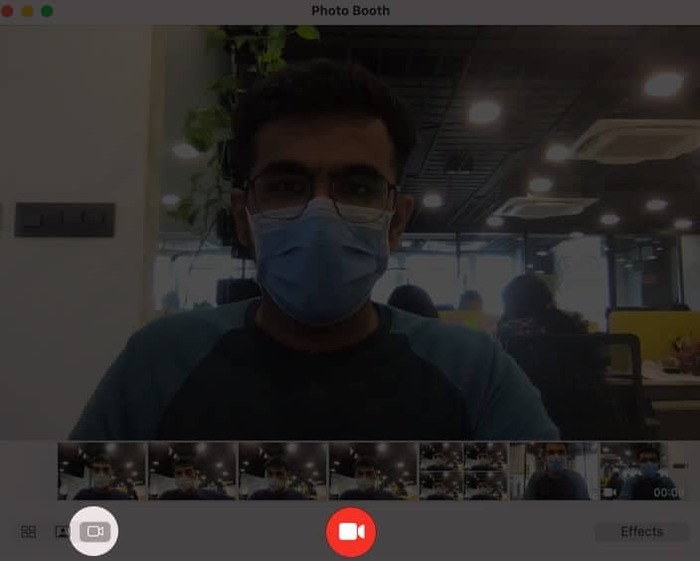Click the duration timestamp on the video clip

668,493
